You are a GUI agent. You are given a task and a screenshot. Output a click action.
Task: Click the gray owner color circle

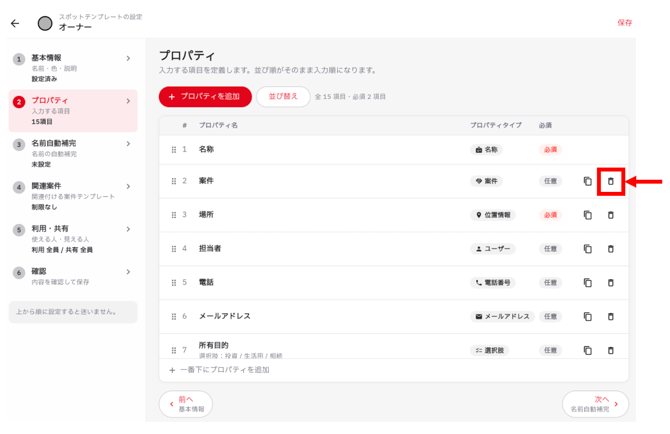tap(45, 23)
